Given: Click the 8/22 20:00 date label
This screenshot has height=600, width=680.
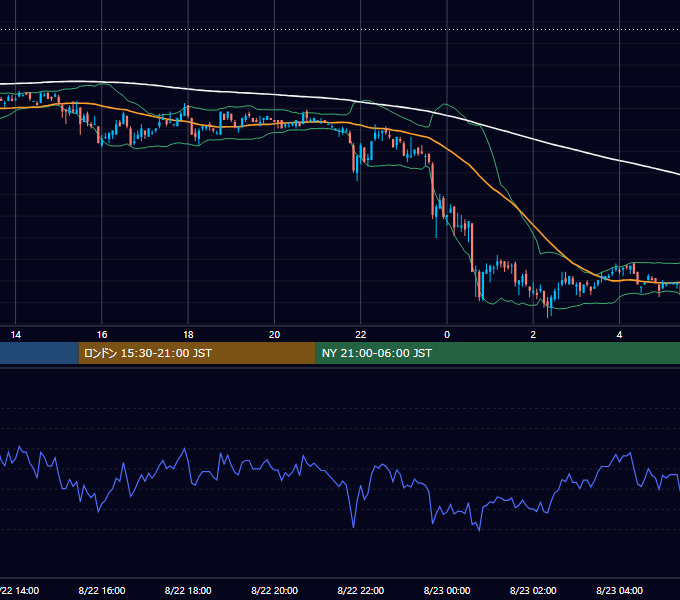Looking at the screenshot, I should 275,590.
